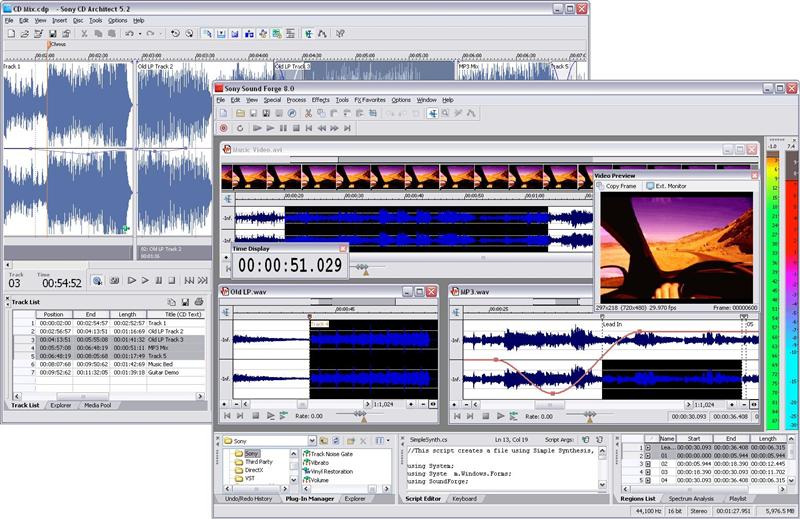Toggle loop playback in Sound Forge transport
Viewport: 800px width, 519px height.
(x=240, y=128)
